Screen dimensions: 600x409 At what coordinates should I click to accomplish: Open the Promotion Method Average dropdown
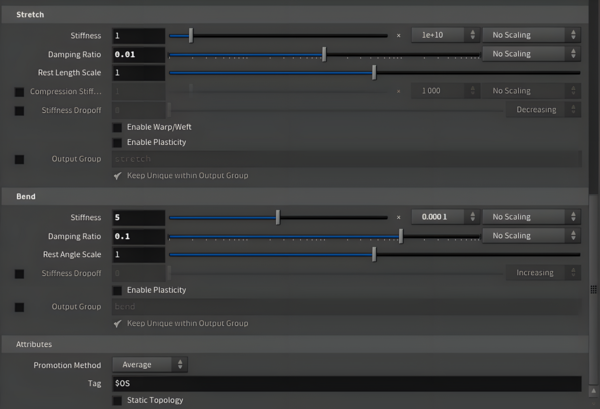[150, 365]
